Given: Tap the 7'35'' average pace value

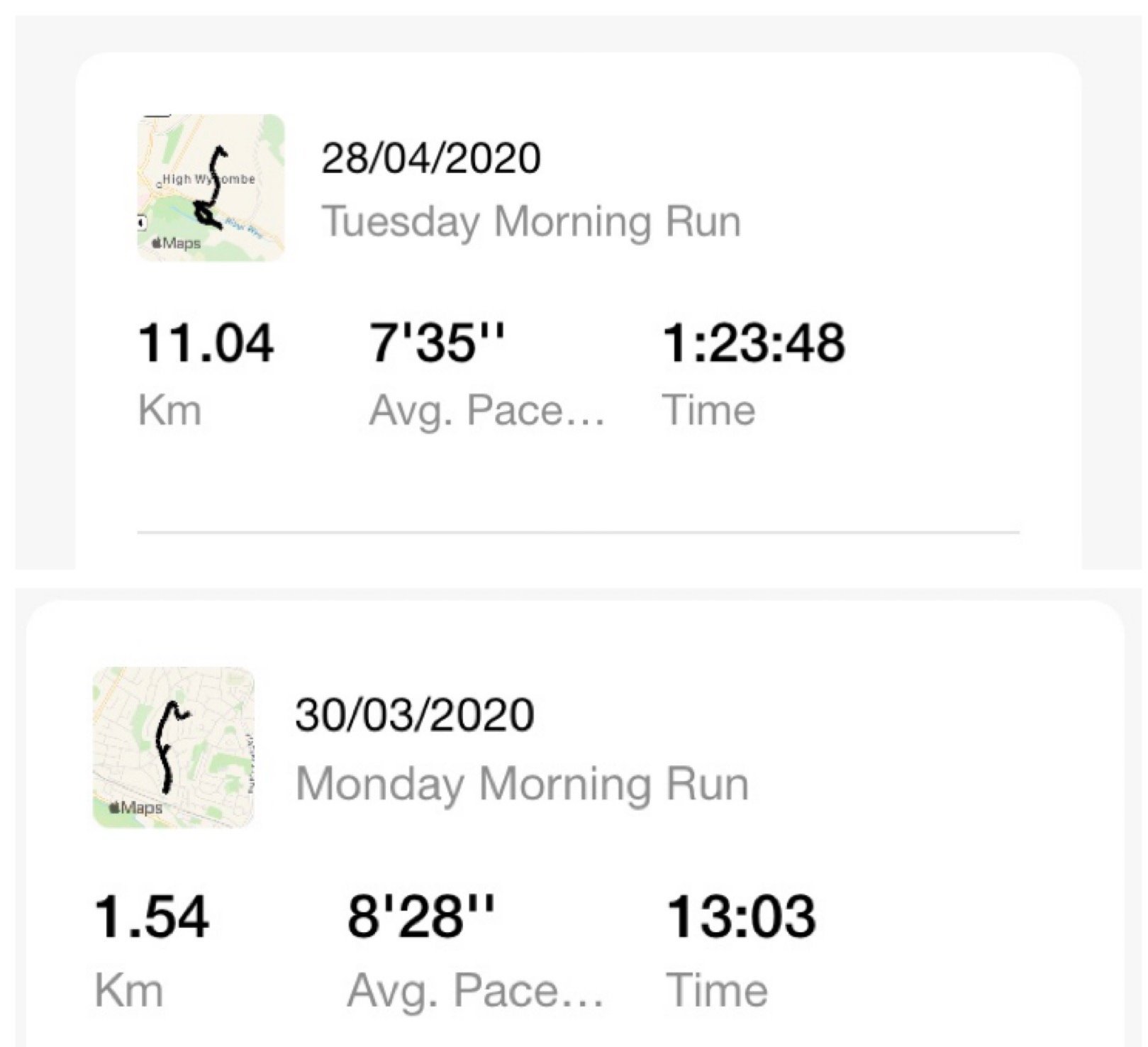Looking at the screenshot, I should (x=436, y=343).
